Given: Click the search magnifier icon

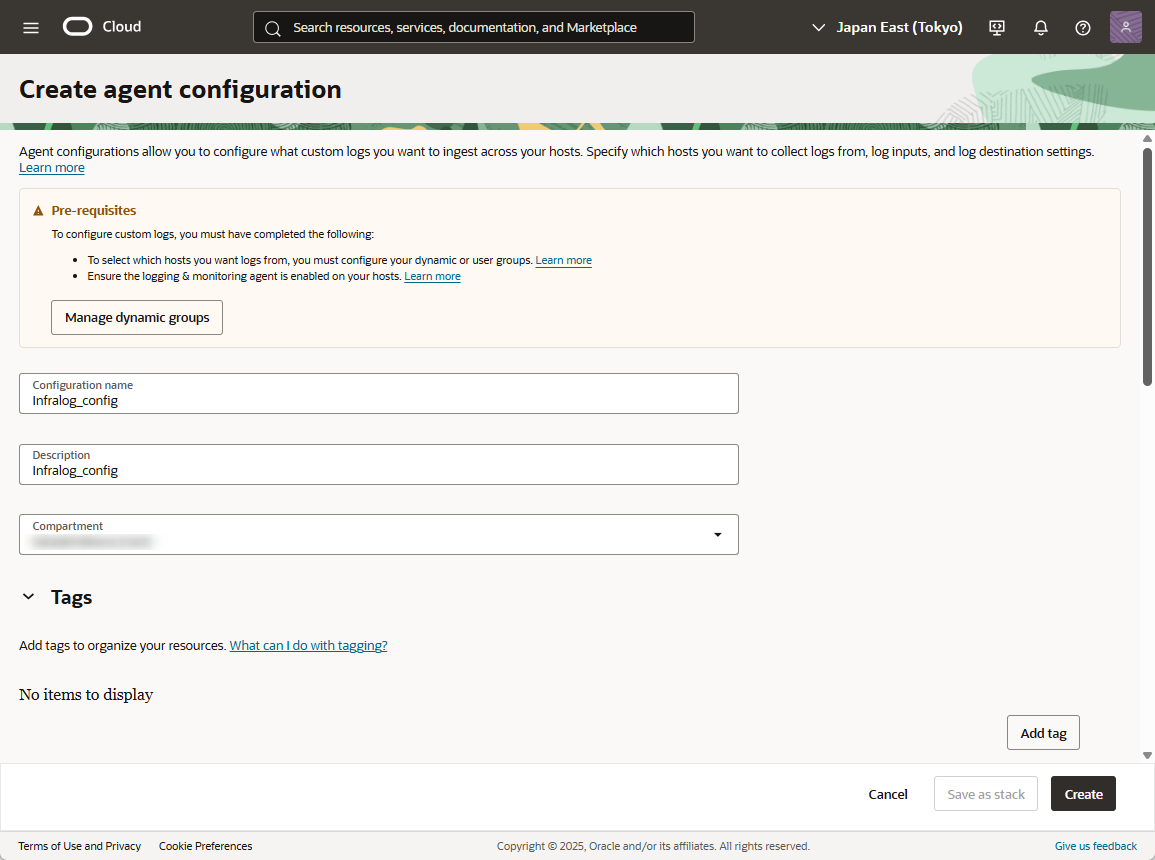Looking at the screenshot, I should (x=273, y=28).
